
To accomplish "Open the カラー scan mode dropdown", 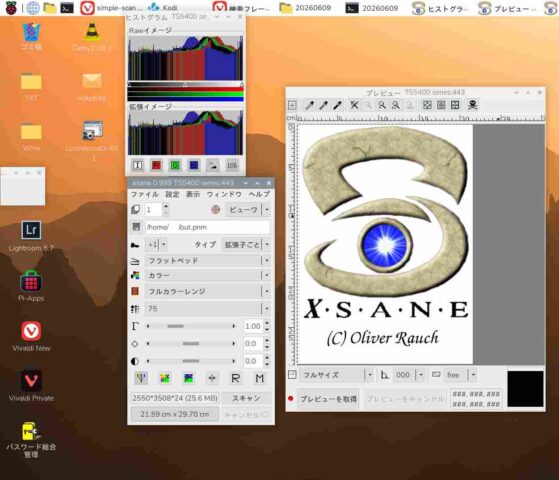I will [207, 276].
